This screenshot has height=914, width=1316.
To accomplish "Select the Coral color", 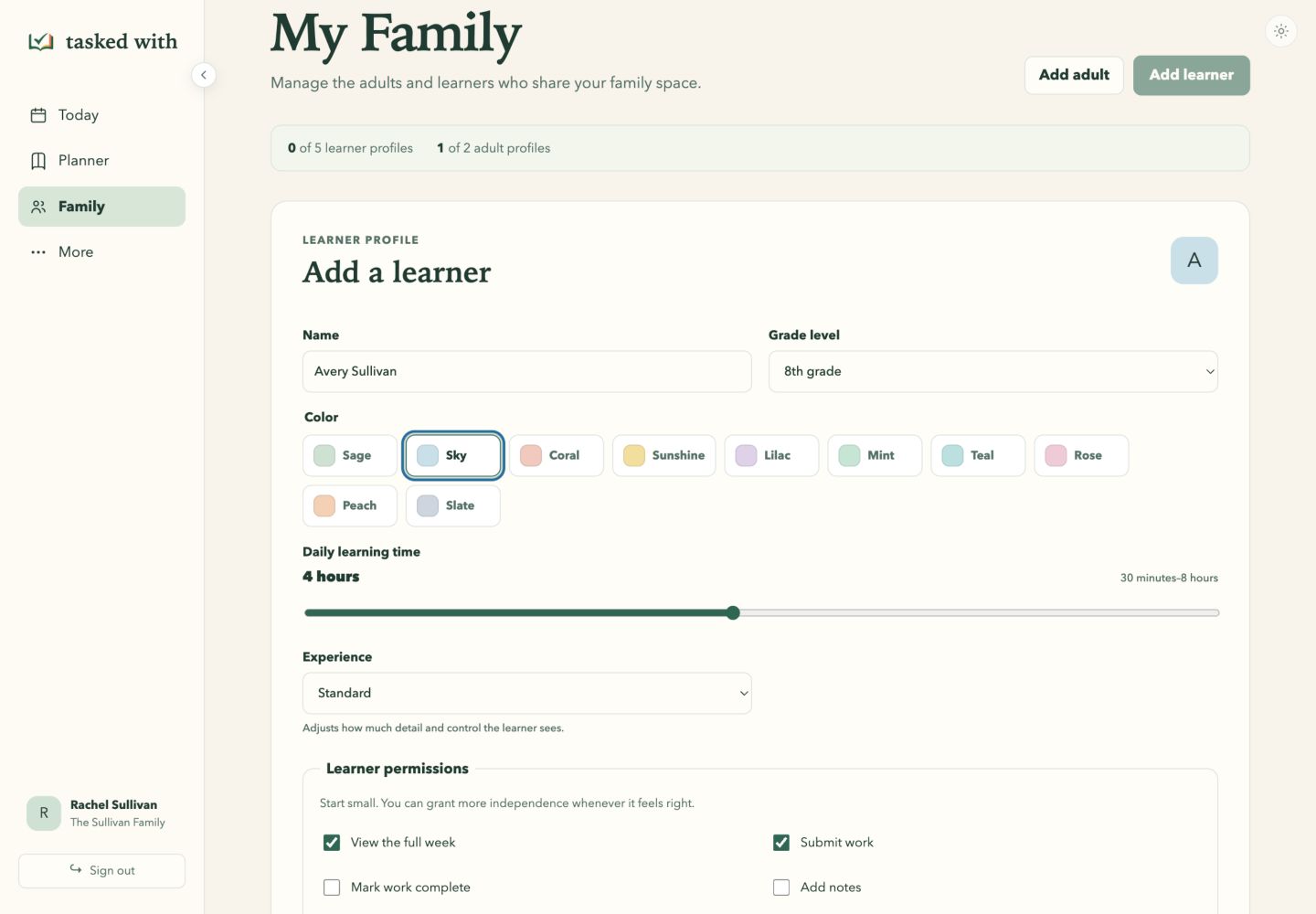I will 557,455.
